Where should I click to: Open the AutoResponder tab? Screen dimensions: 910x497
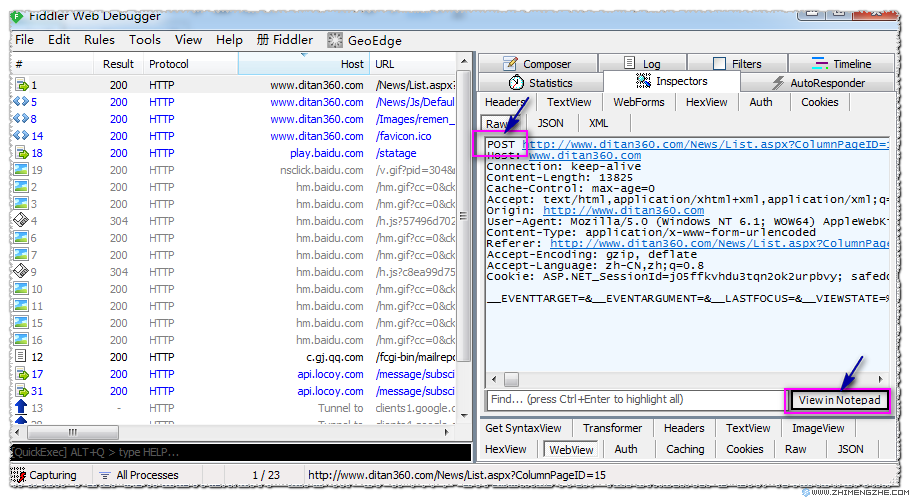[817, 83]
